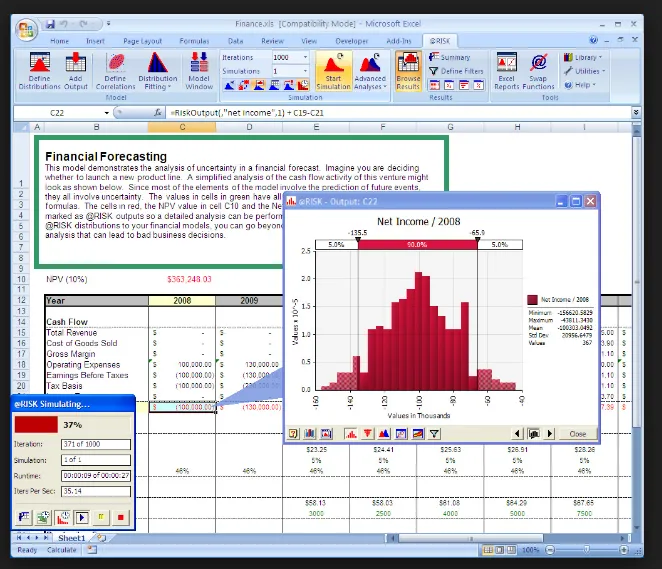Click the Zoom Out minus button
Viewport: 662px width, 569px height.
pos(550,550)
